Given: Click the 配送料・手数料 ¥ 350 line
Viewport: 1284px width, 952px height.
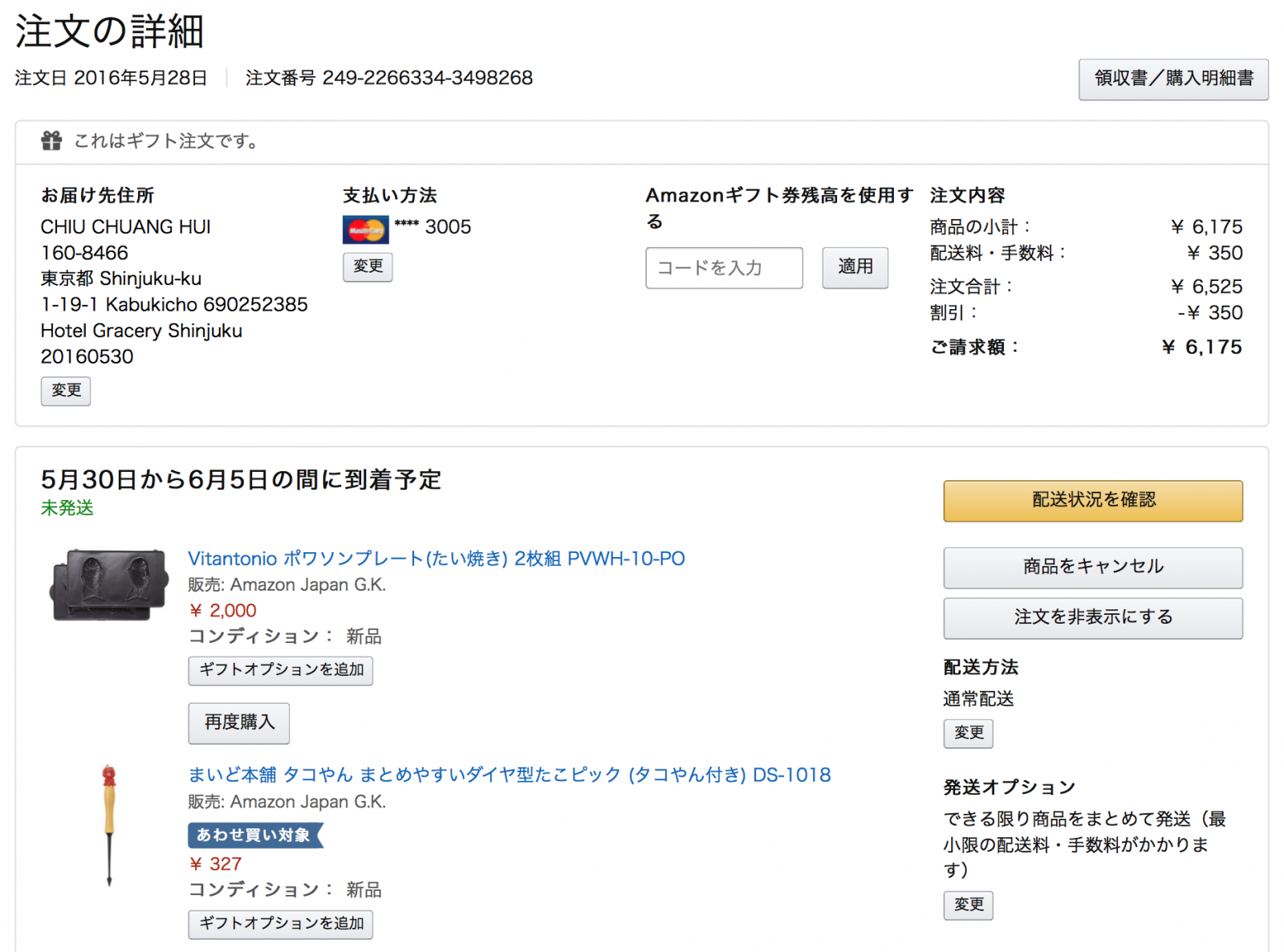Looking at the screenshot, I should click(x=1086, y=254).
